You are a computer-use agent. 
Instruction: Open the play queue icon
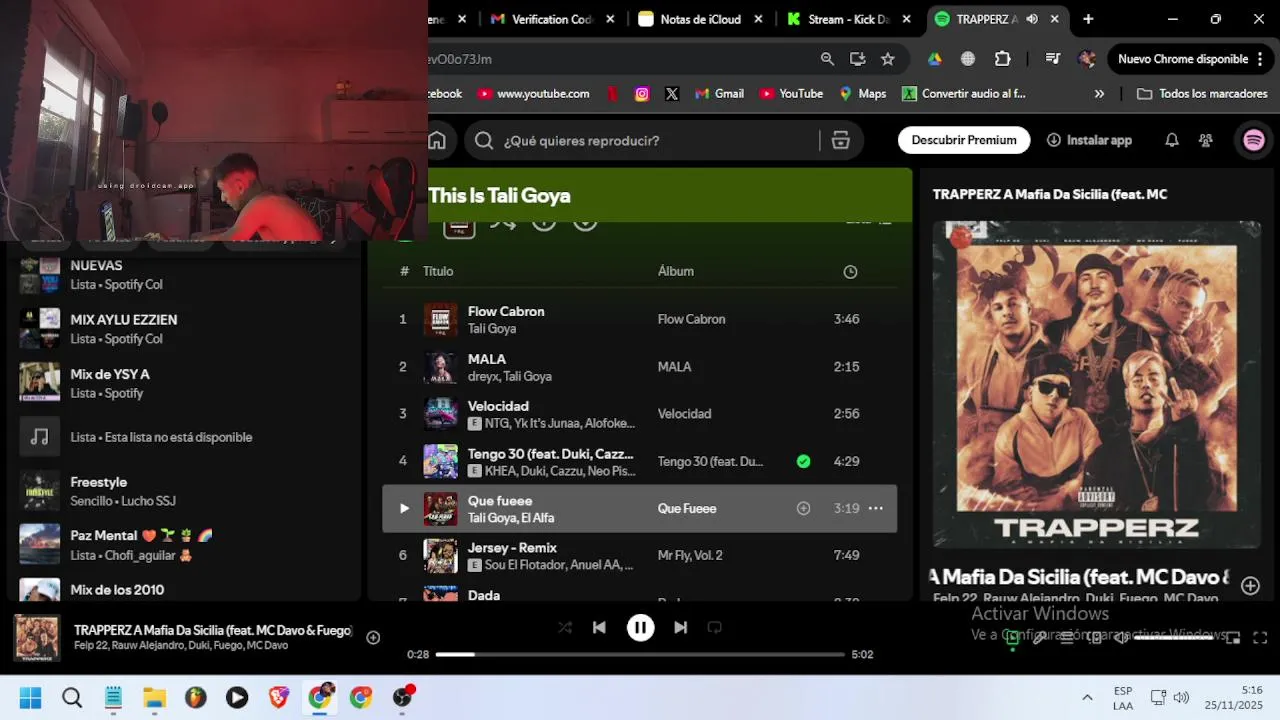pyautogui.click(x=1067, y=637)
